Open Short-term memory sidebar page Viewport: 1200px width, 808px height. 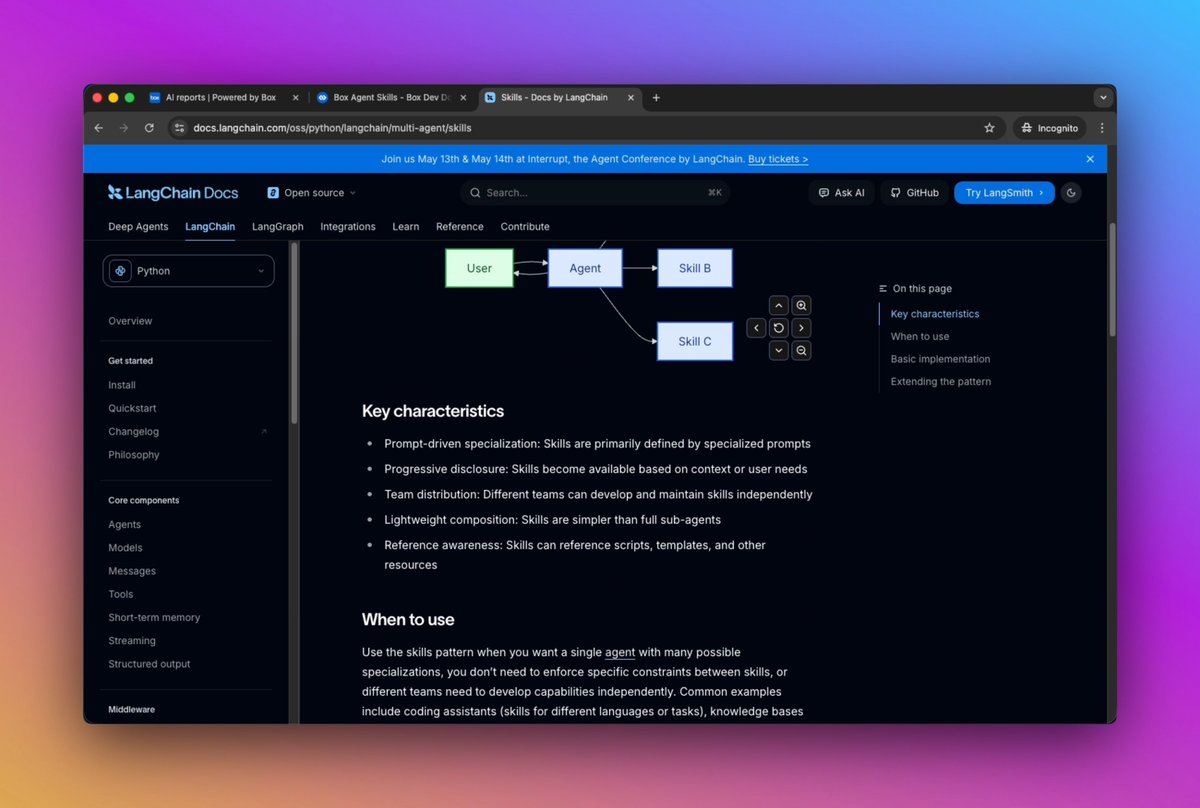154,618
